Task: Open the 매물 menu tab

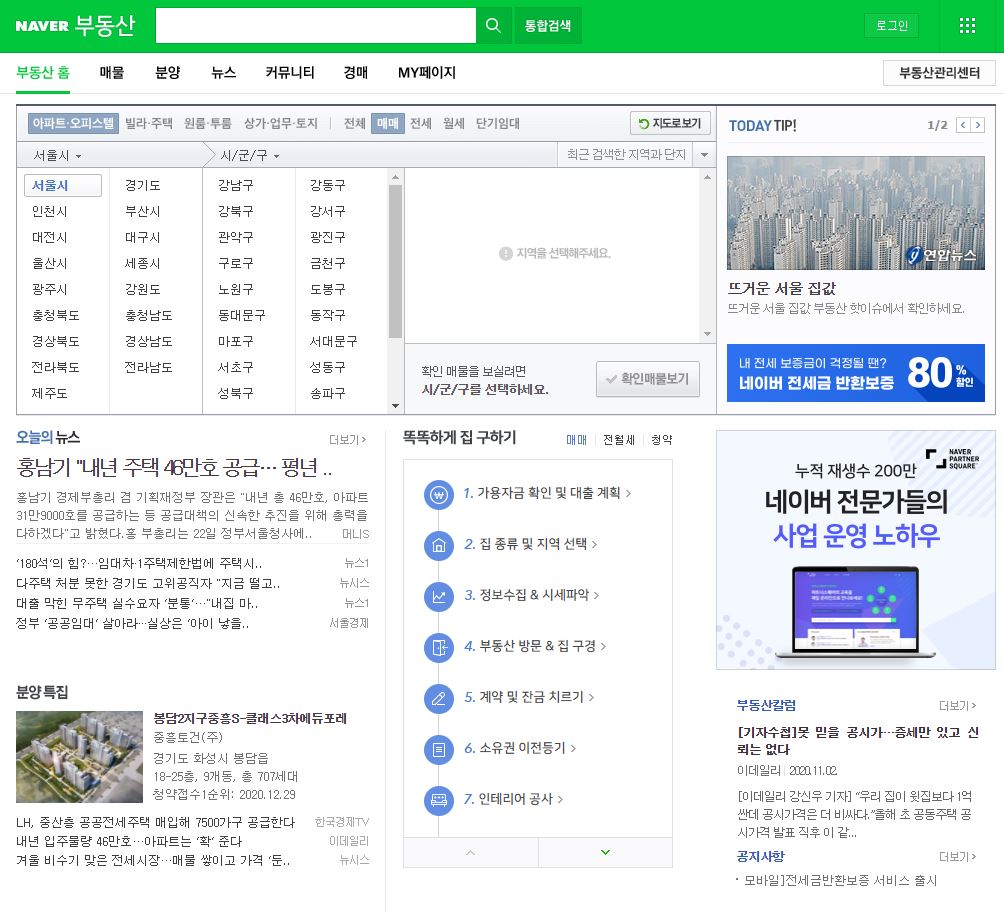Action: [x=111, y=72]
